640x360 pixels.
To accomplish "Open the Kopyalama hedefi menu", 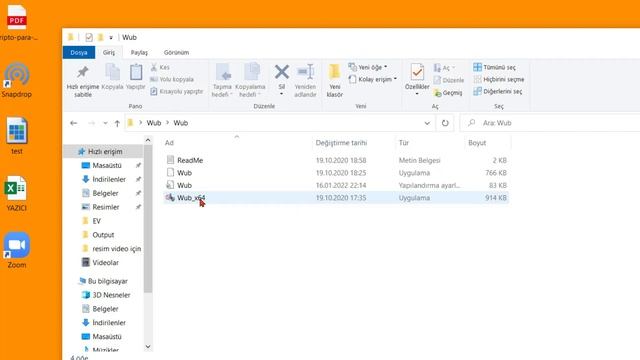I will 250,81.
